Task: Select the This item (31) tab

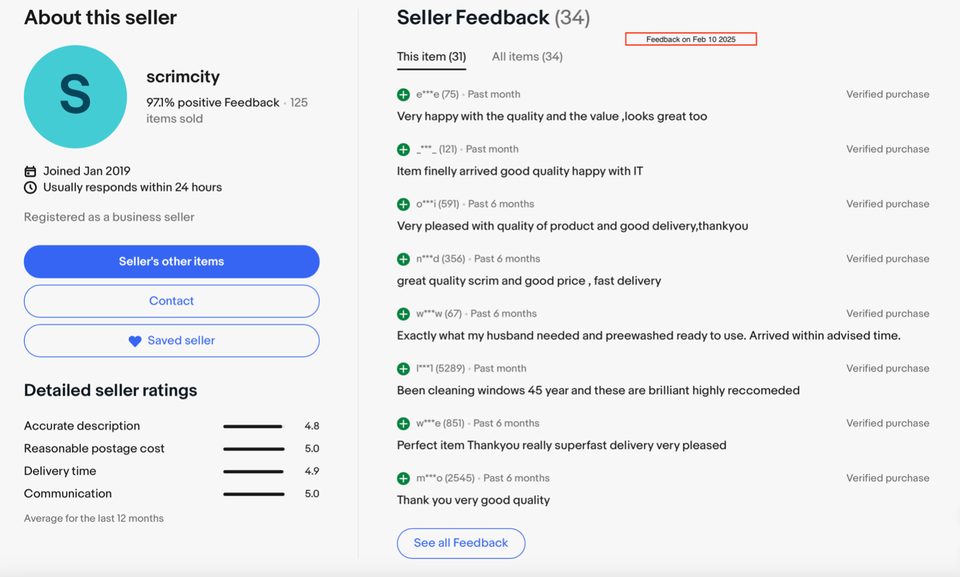Action: pyautogui.click(x=431, y=57)
